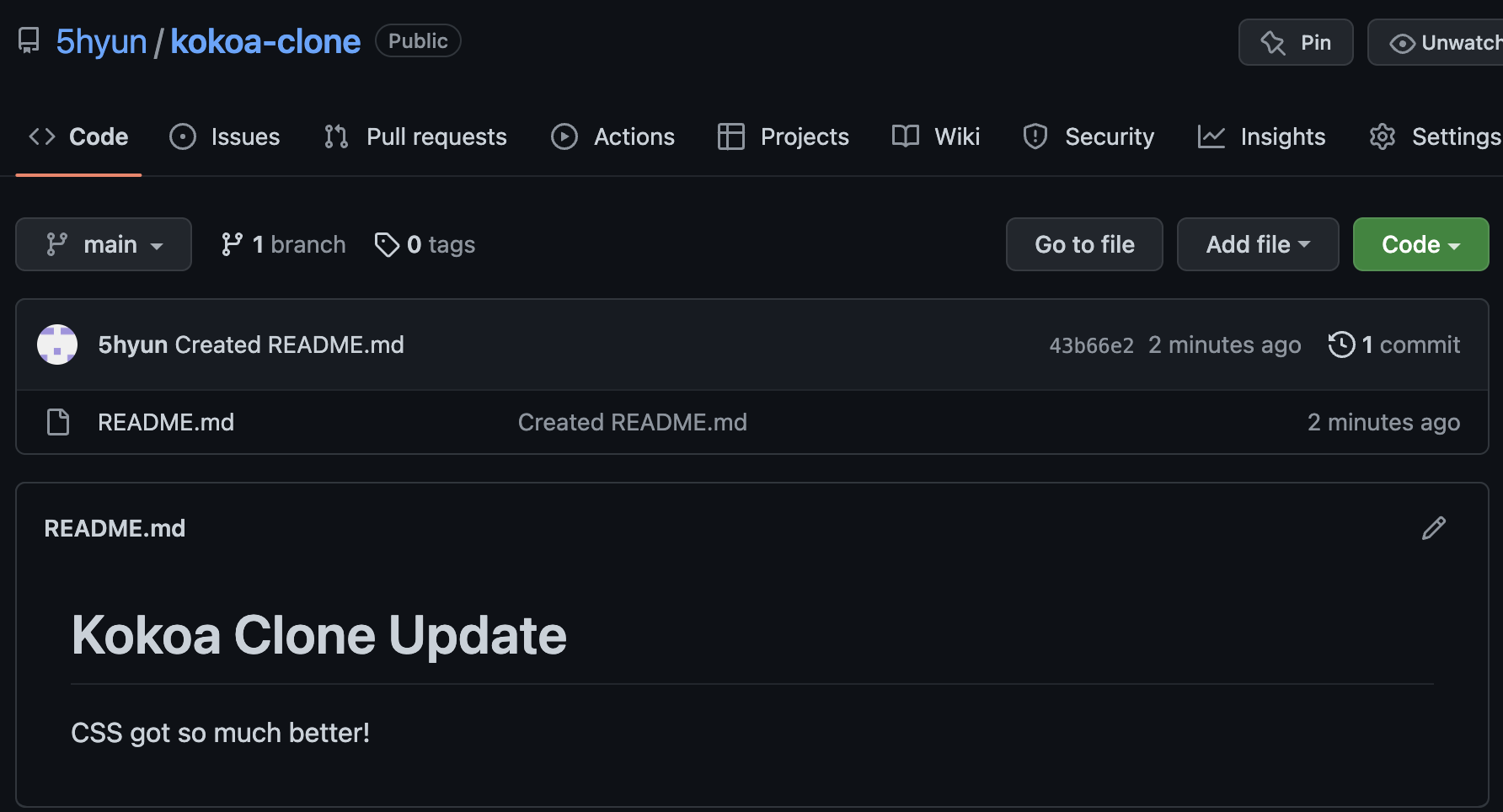The image size is (1503, 812).
Task: Go to the Actions tab
Action: click(x=612, y=136)
